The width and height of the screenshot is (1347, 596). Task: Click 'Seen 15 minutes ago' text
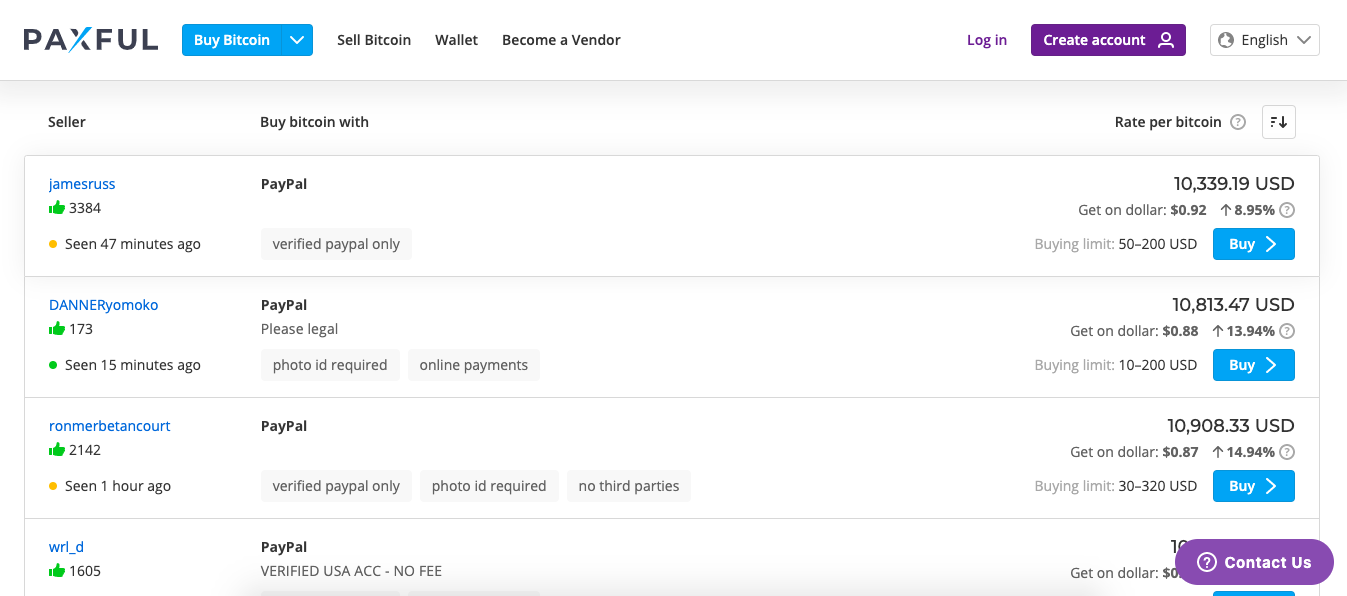(x=133, y=365)
